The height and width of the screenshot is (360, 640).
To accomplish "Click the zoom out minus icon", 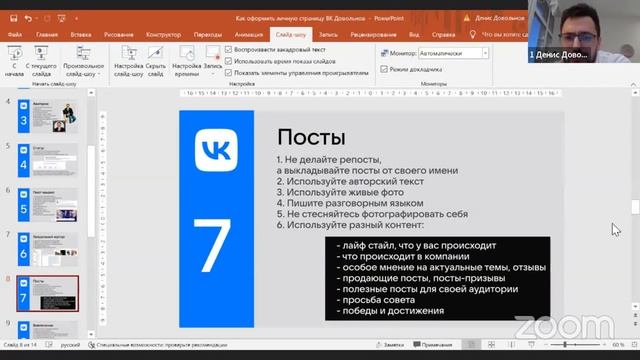I will (x=546, y=345).
